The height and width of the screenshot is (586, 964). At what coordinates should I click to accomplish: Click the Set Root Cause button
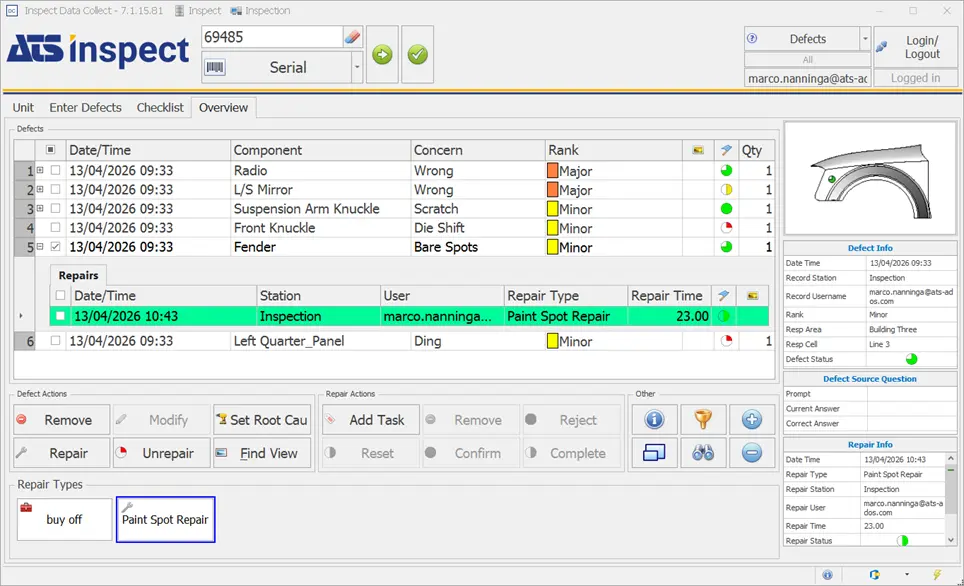[x=262, y=420]
